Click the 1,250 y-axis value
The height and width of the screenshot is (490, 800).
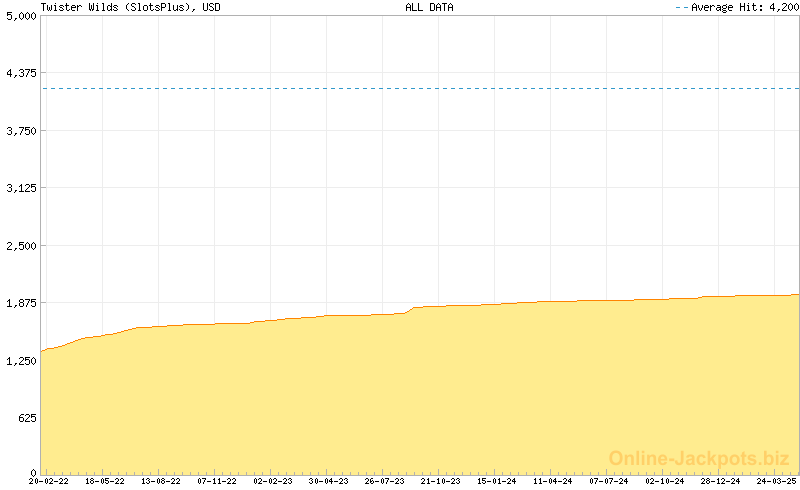coord(19,360)
